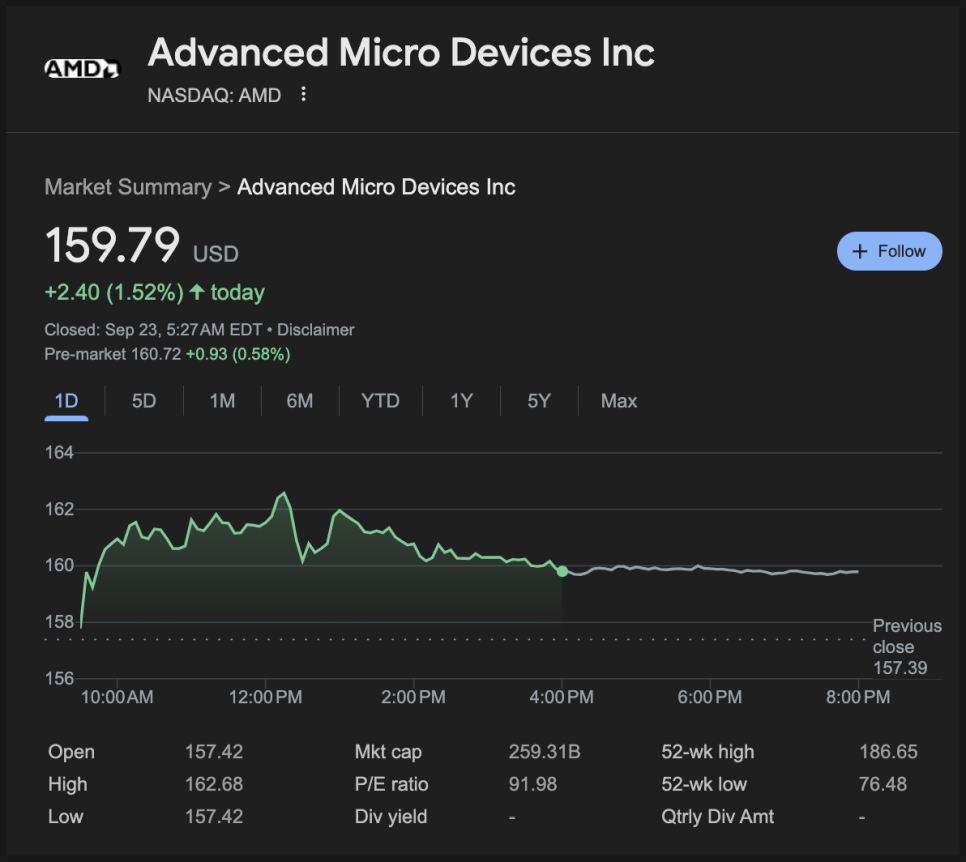Click the 52-wk high value 186.65
Viewport: 966px width, 862px height.
[888, 752]
